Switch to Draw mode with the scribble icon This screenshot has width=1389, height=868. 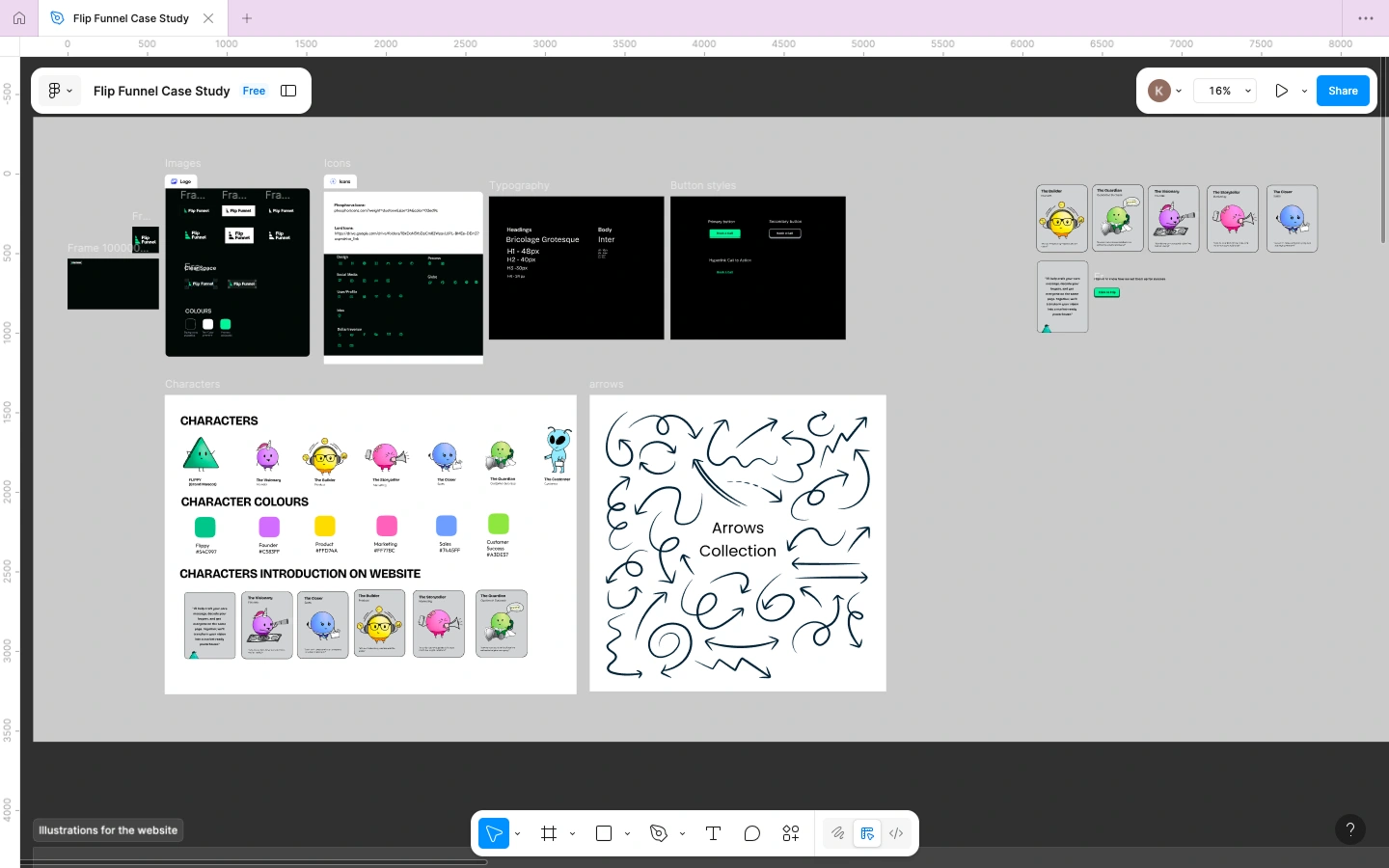pyautogui.click(x=836, y=833)
